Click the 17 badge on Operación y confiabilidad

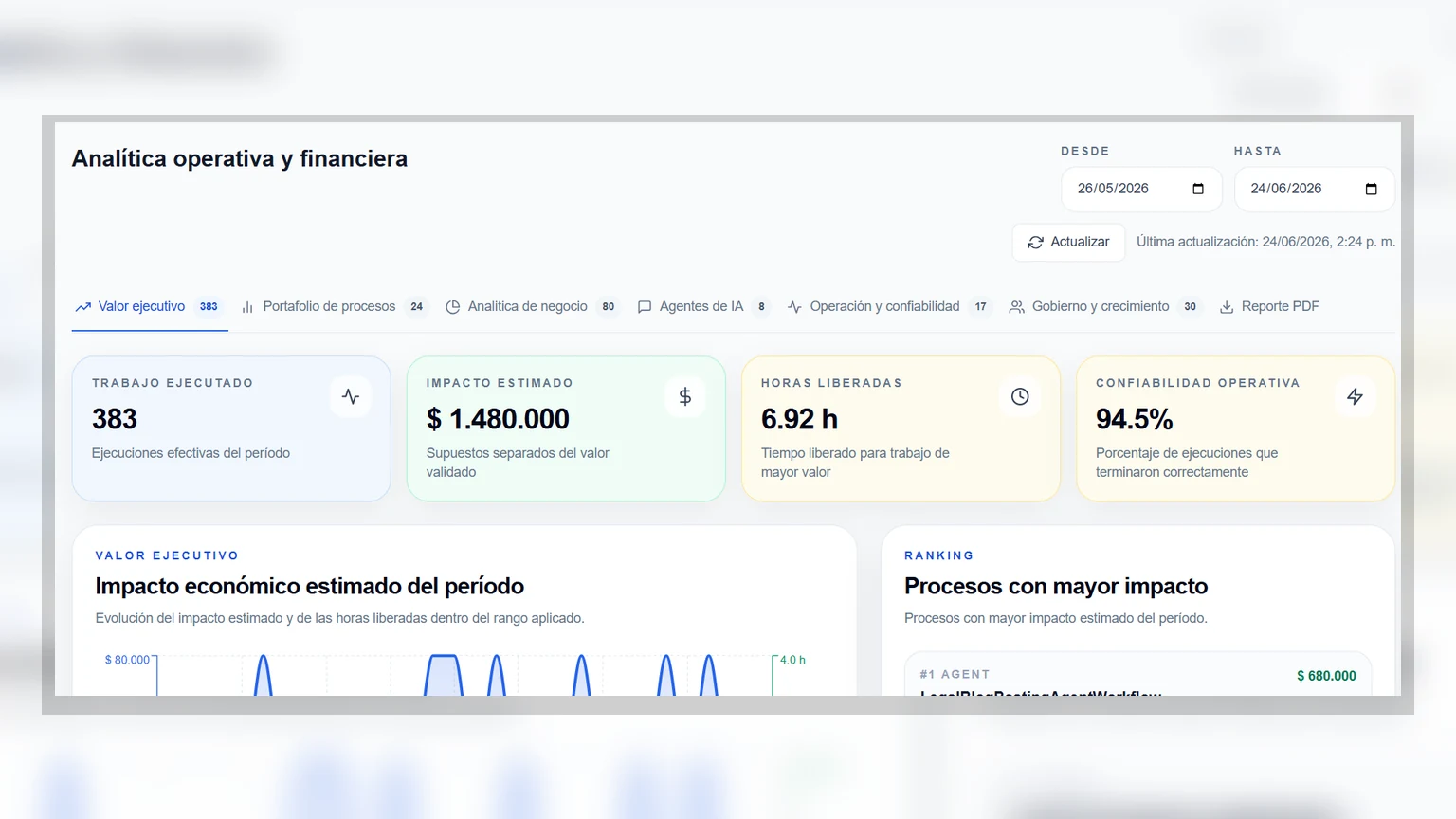980,306
